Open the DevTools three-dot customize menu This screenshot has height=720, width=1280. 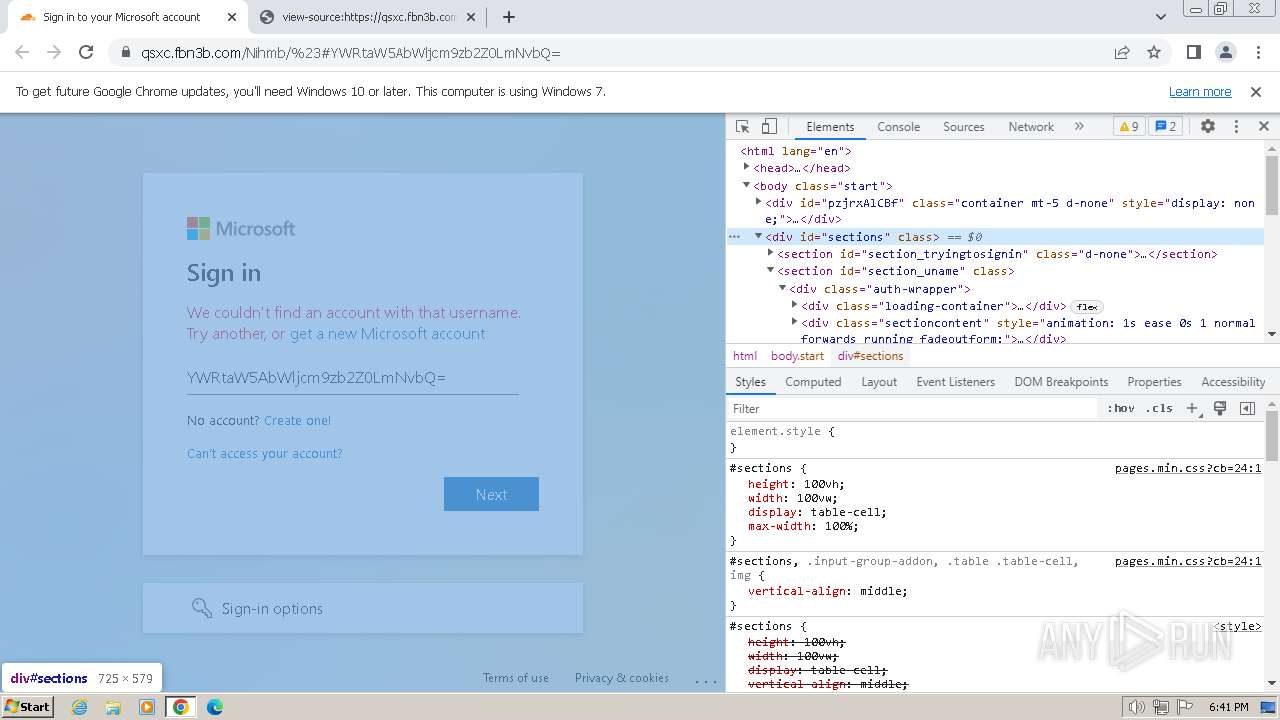pyautogui.click(x=1236, y=127)
